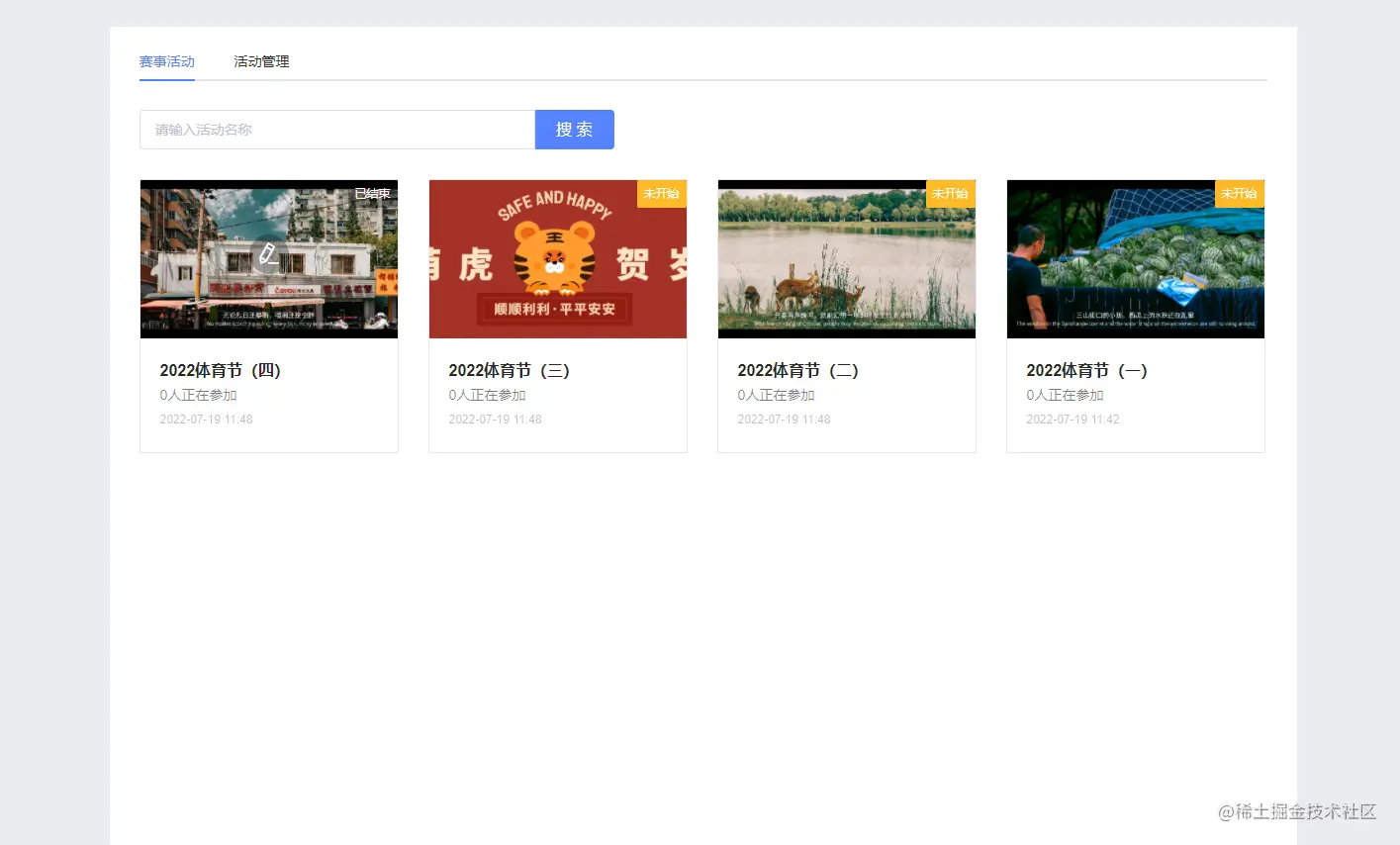Focus the 请输入活动名称 search field

point(337,130)
